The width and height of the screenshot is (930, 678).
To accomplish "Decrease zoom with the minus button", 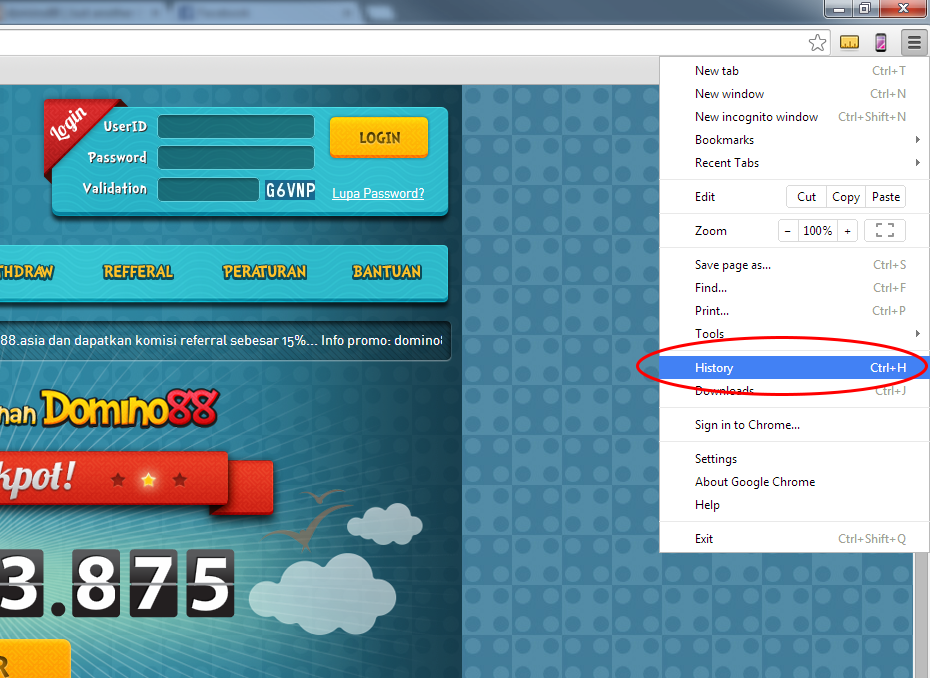I will [788, 231].
